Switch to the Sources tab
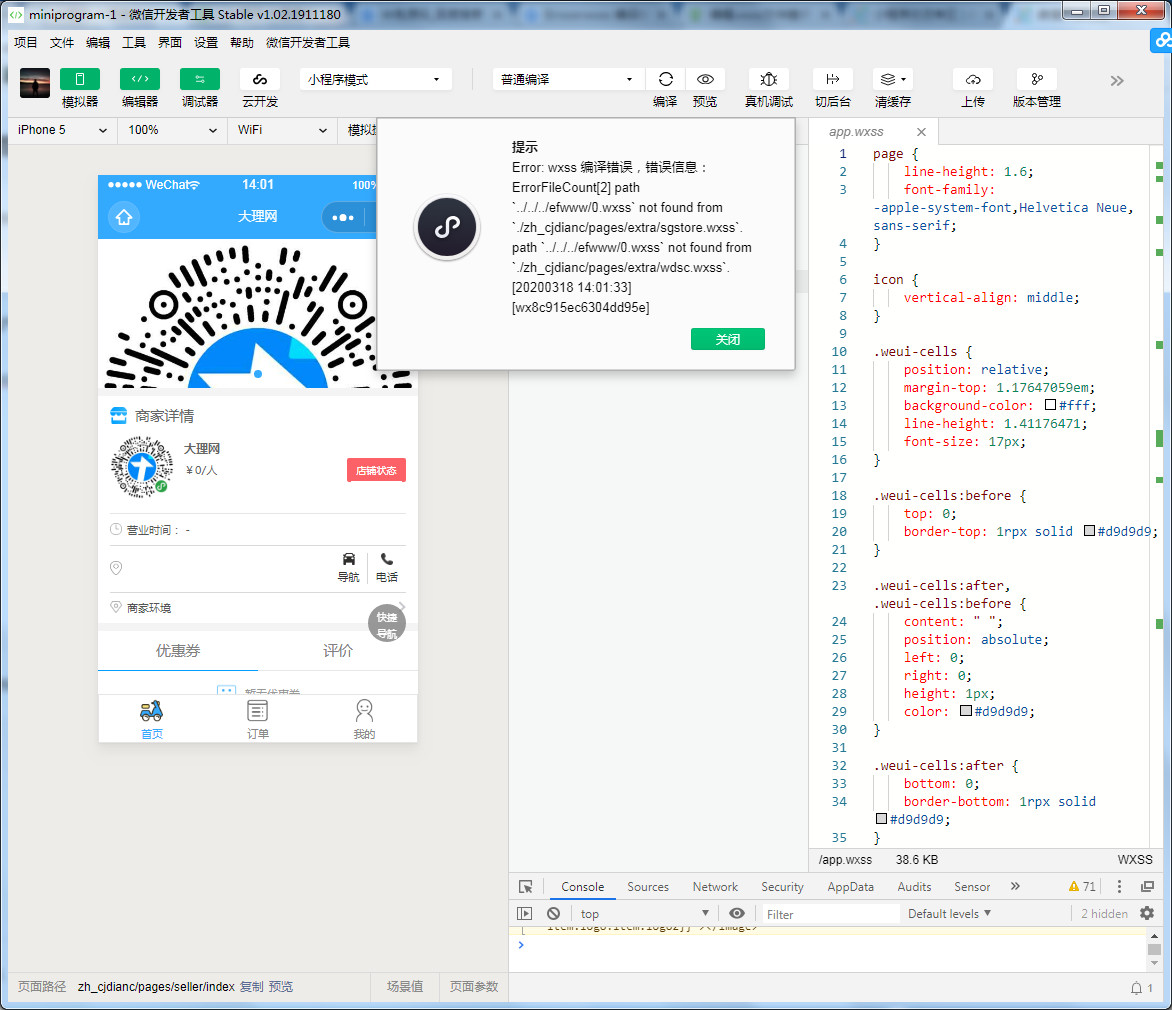This screenshot has width=1172, height=1010. click(648, 887)
